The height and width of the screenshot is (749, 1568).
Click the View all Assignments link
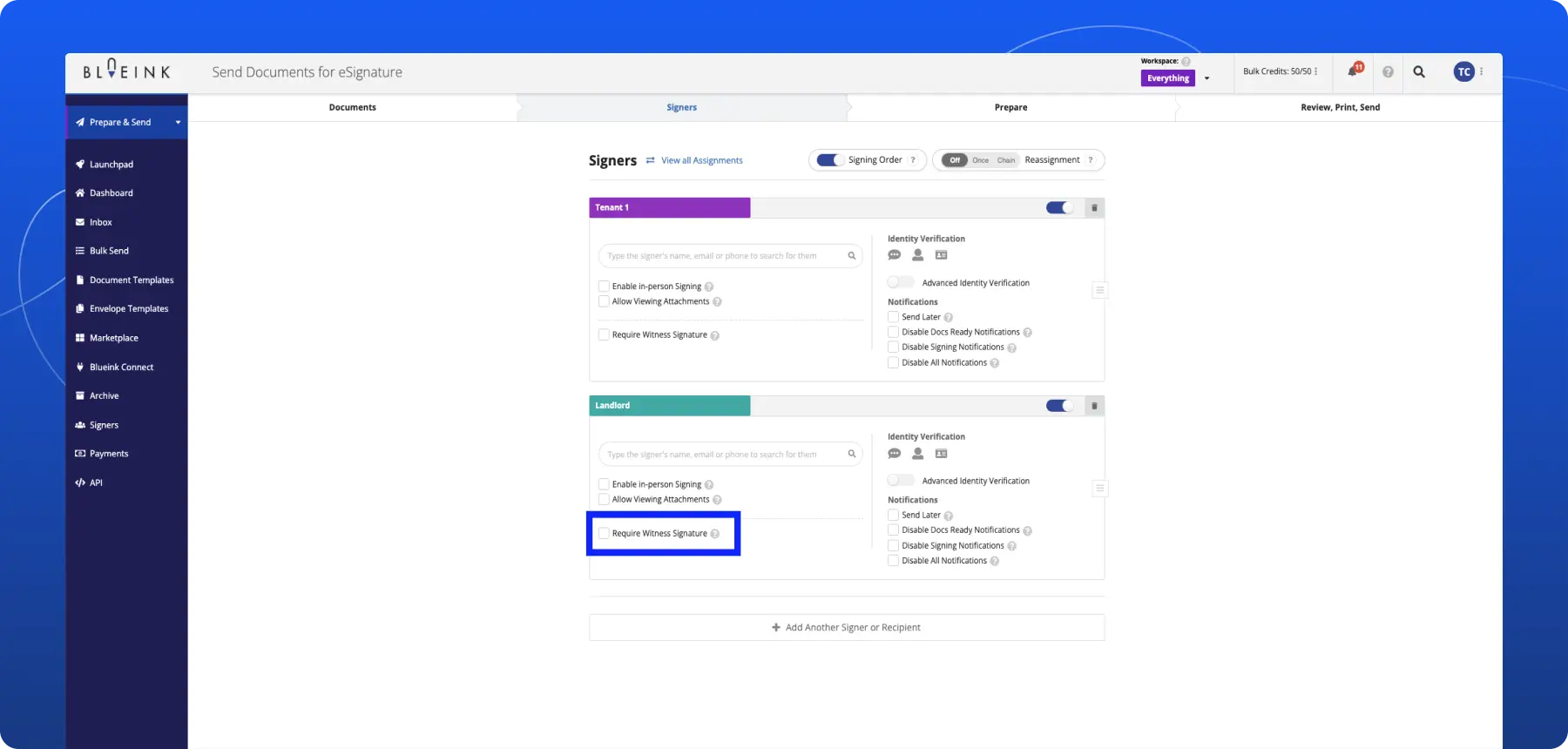click(x=702, y=160)
